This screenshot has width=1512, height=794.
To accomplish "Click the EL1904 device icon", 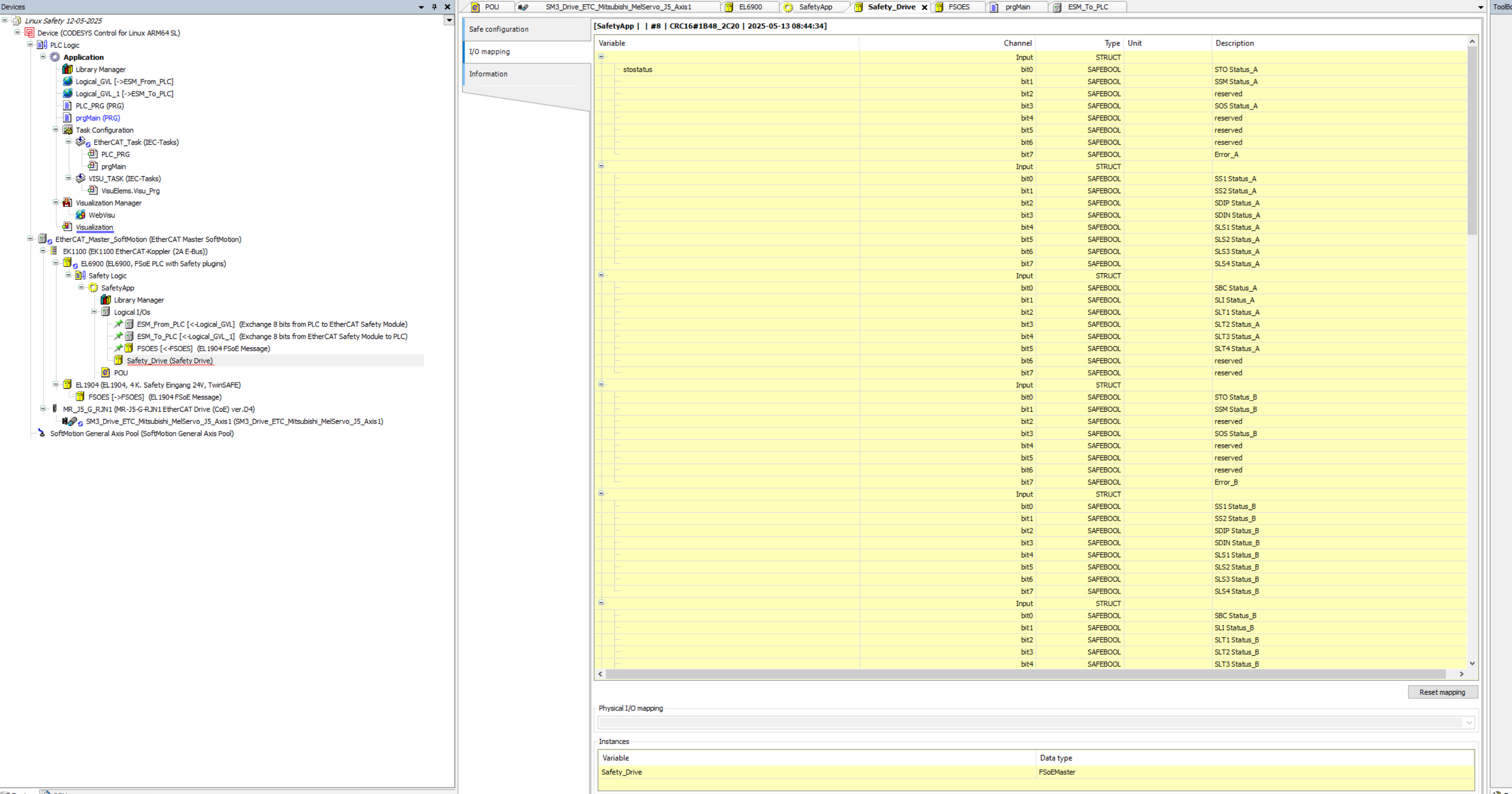I will [68, 385].
